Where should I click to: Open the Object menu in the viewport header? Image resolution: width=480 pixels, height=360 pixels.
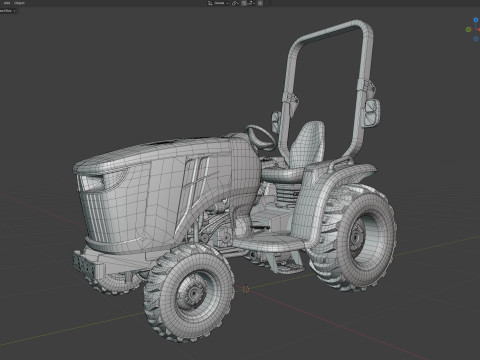point(19,3)
